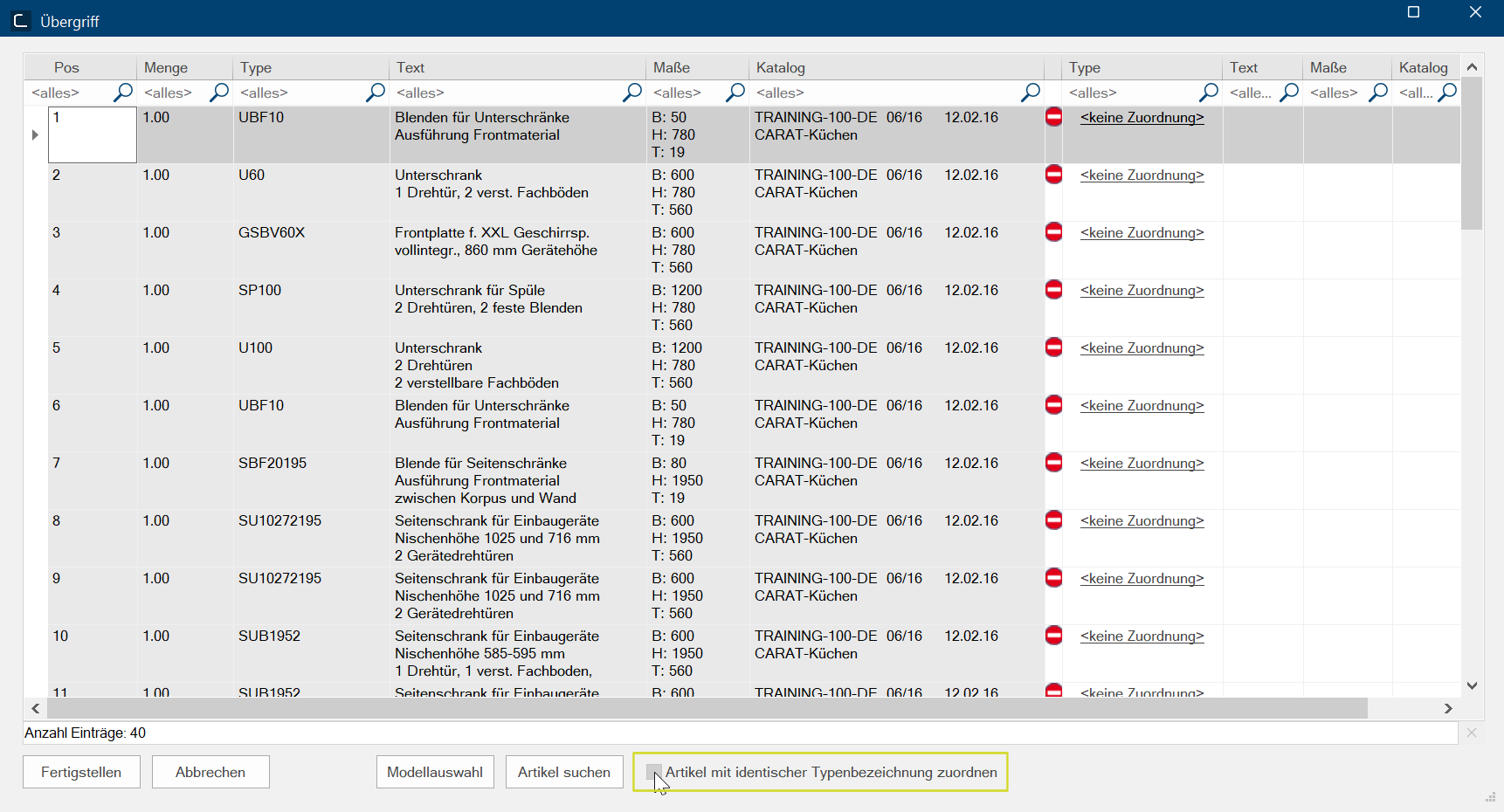Sort by the Menge column header
This screenshot has width=1504, height=812.
pos(166,67)
